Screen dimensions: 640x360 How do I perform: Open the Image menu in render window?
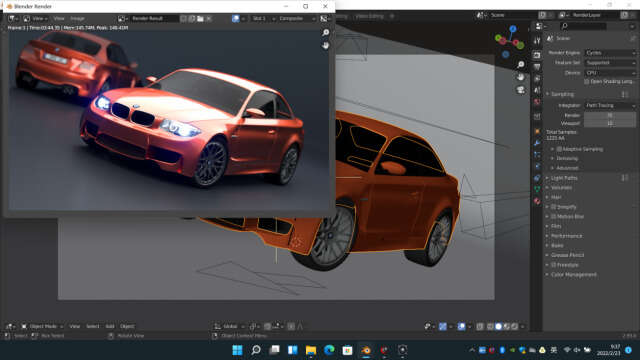pyautogui.click(x=77, y=18)
